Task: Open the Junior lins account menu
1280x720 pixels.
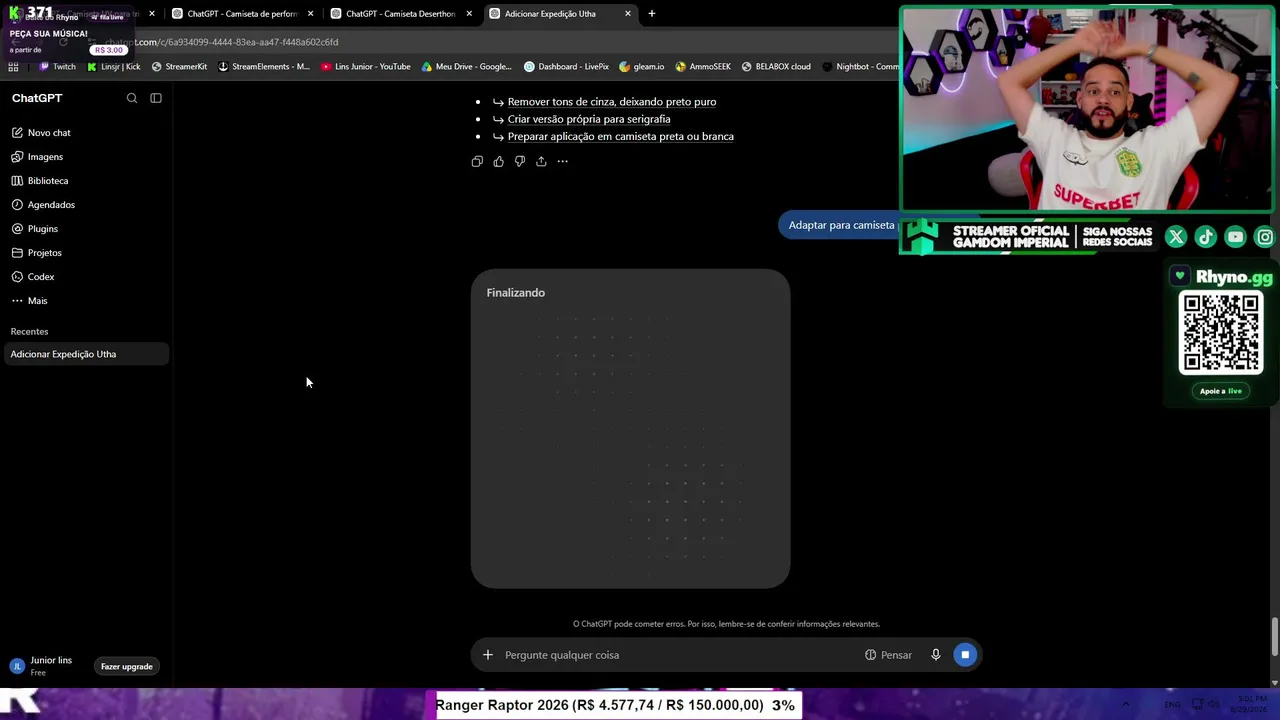Action: pos(42,666)
